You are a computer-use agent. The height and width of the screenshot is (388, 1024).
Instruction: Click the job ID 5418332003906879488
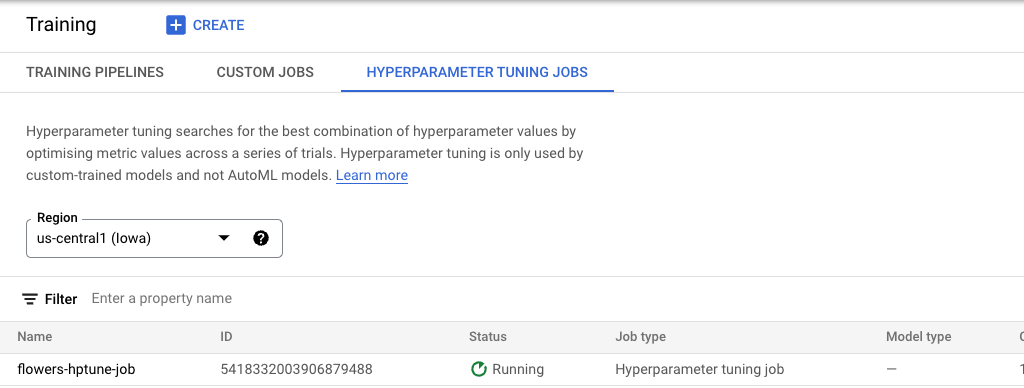[x=296, y=370]
